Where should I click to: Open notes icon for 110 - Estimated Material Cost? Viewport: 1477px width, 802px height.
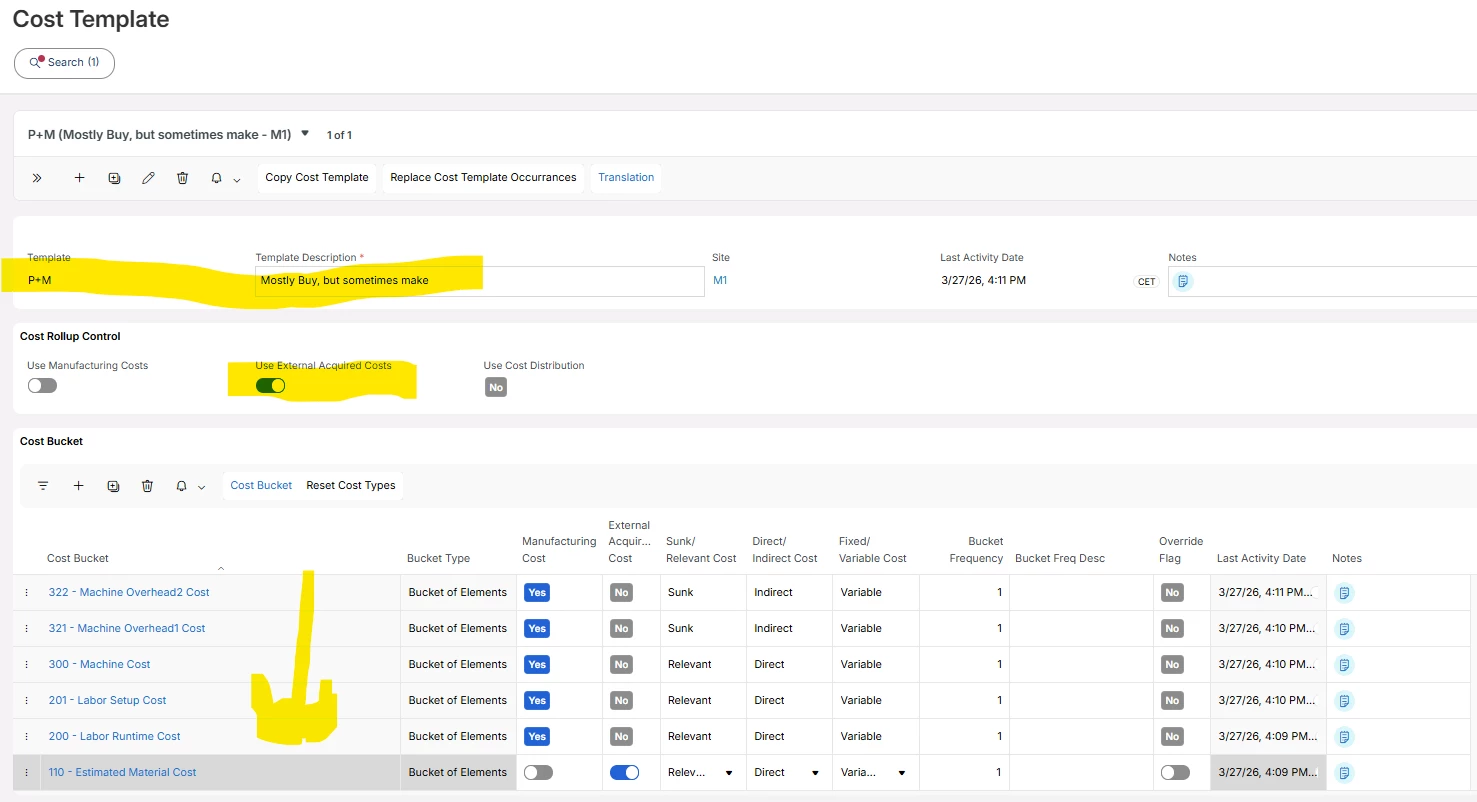coord(1345,773)
